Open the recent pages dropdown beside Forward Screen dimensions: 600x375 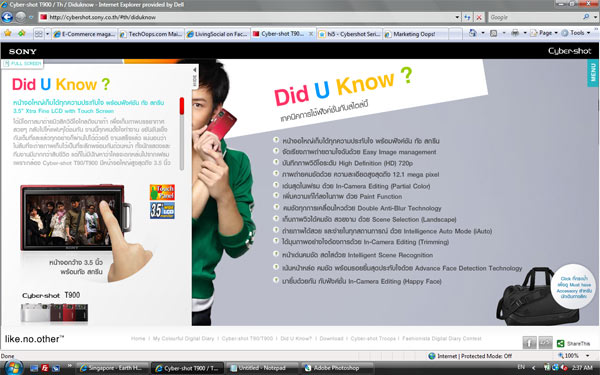[31, 17]
